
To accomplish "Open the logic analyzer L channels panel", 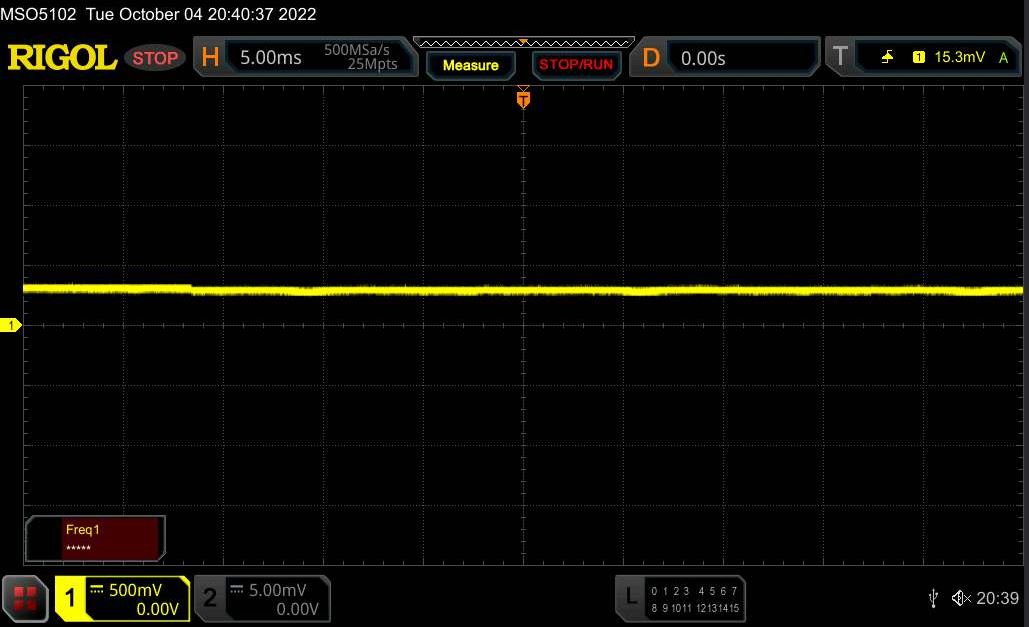I will [x=681, y=599].
